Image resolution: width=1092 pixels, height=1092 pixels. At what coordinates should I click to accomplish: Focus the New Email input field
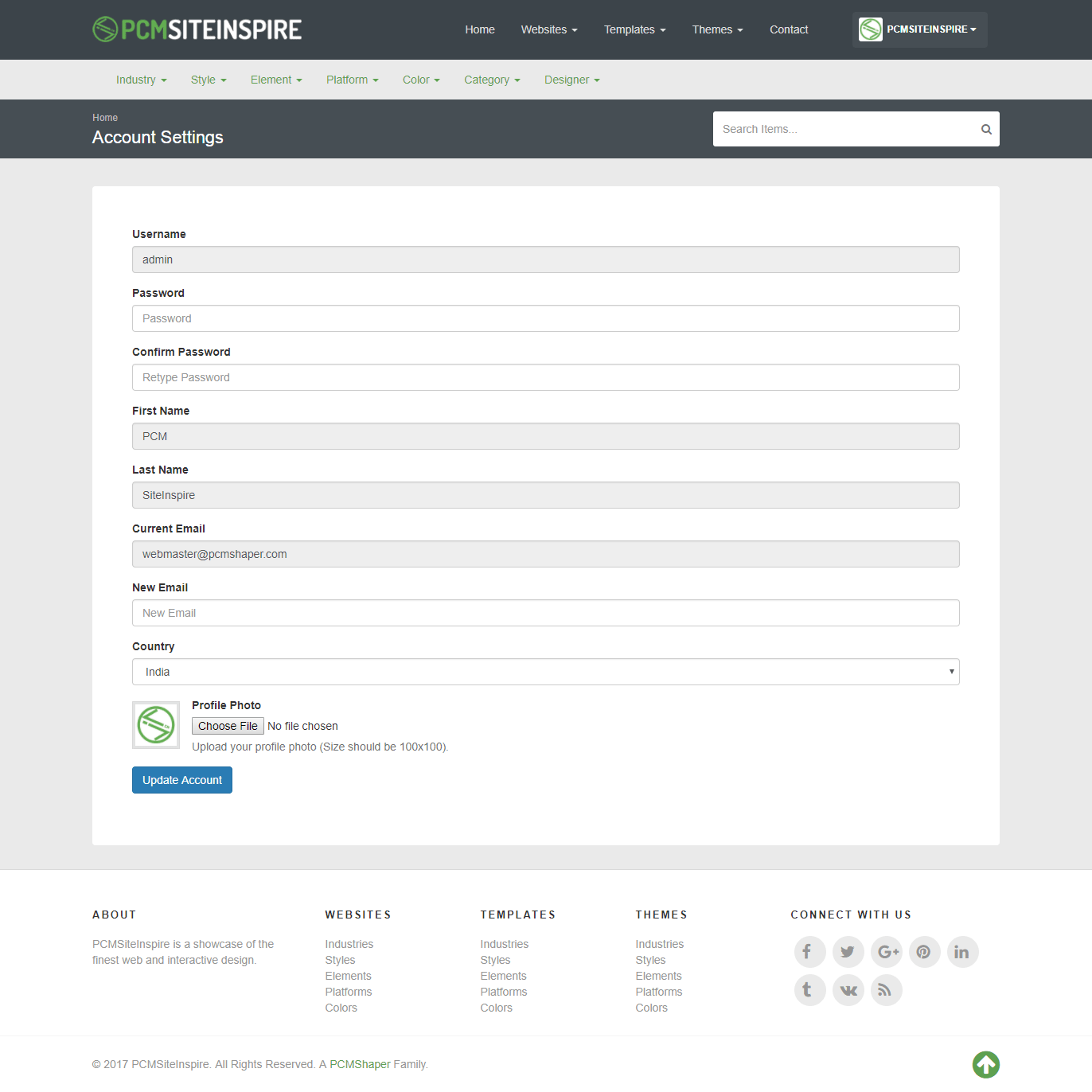click(x=546, y=613)
